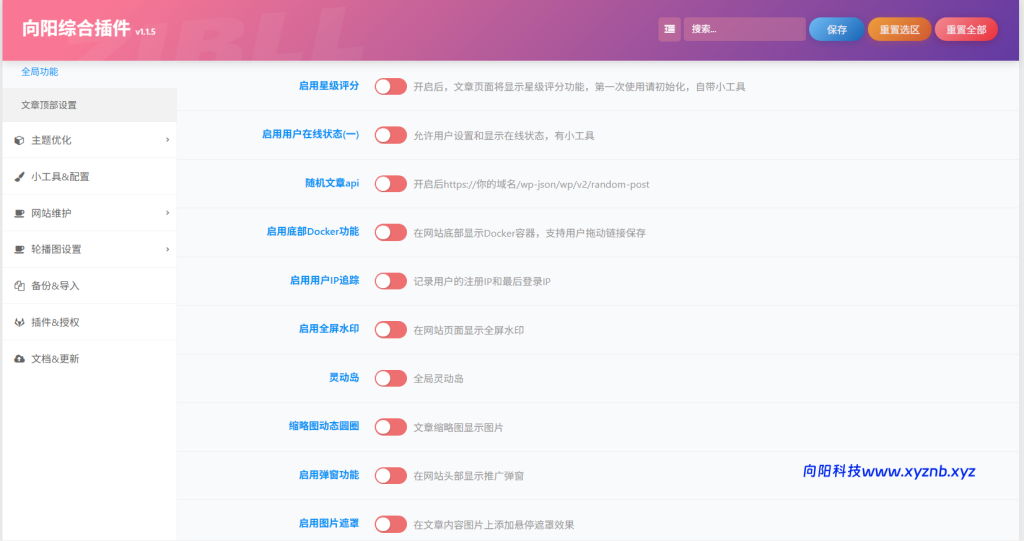The image size is (1024, 541).
Task: Click the brush icon next to 小工具&配置
Action: coord(20,177)
